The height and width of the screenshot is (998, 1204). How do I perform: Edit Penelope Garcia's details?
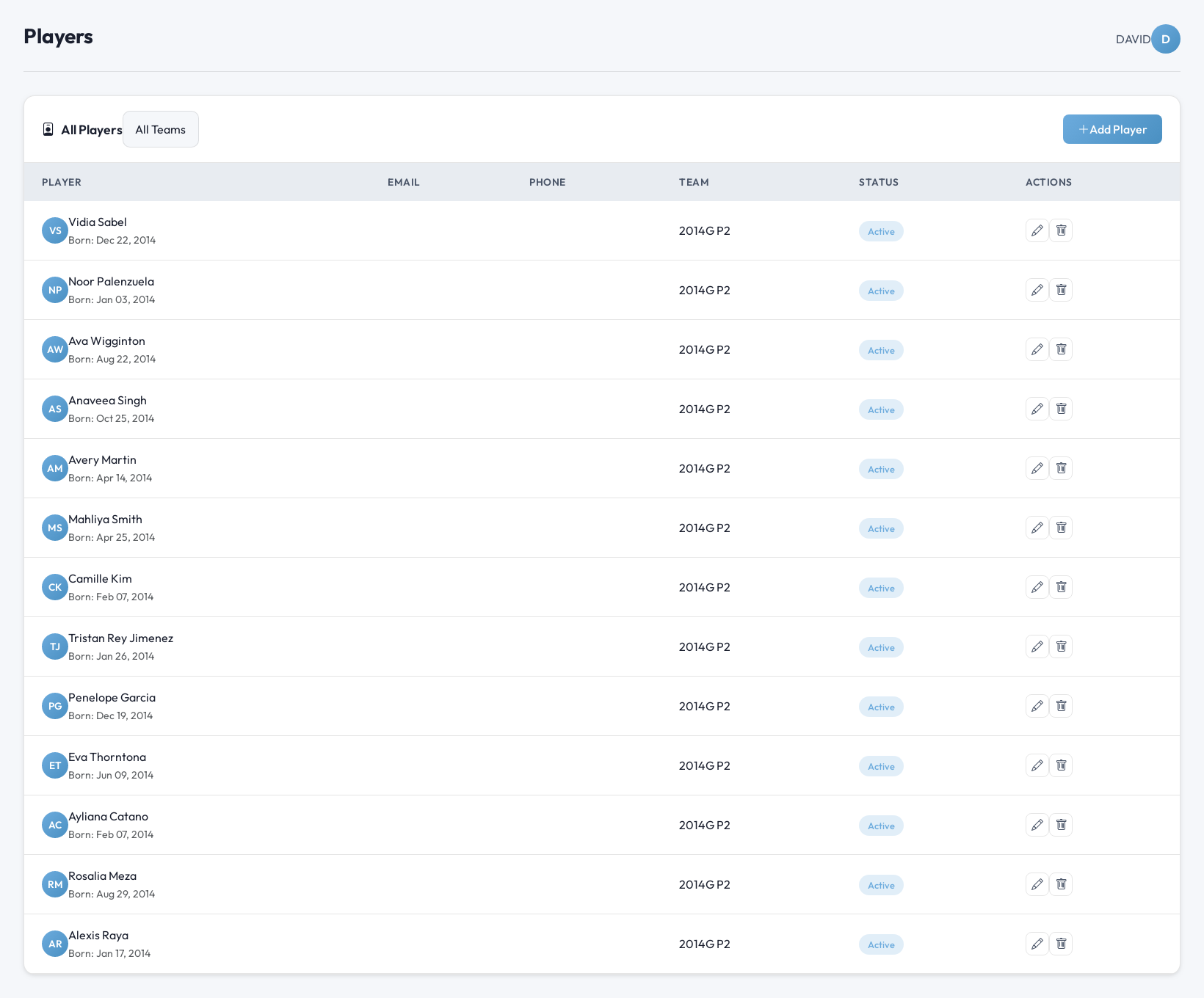1037,706
